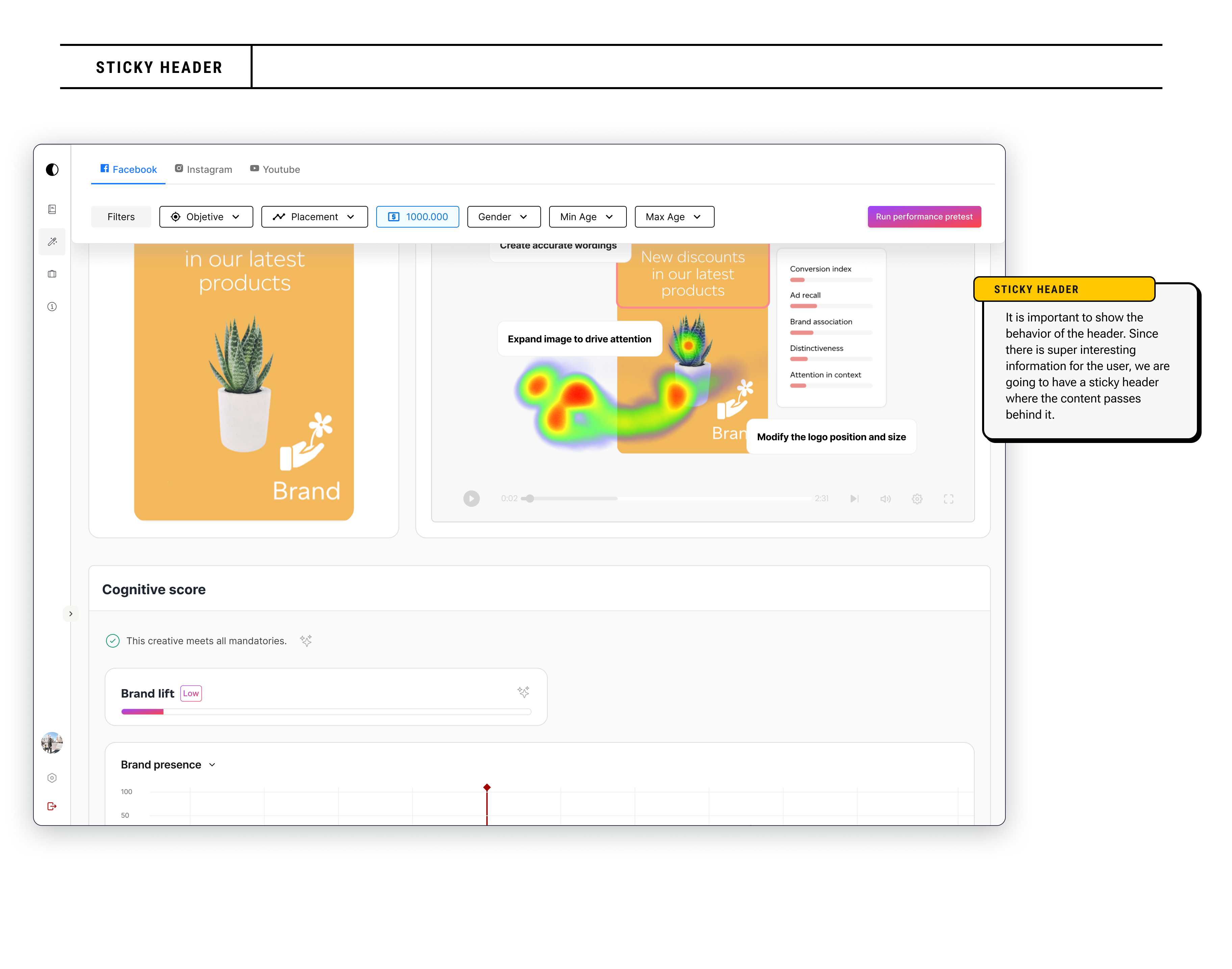Viewport: 1232px width, 969px height.
Task: Expand the Brand presence chevron
Action: point(212,765)
